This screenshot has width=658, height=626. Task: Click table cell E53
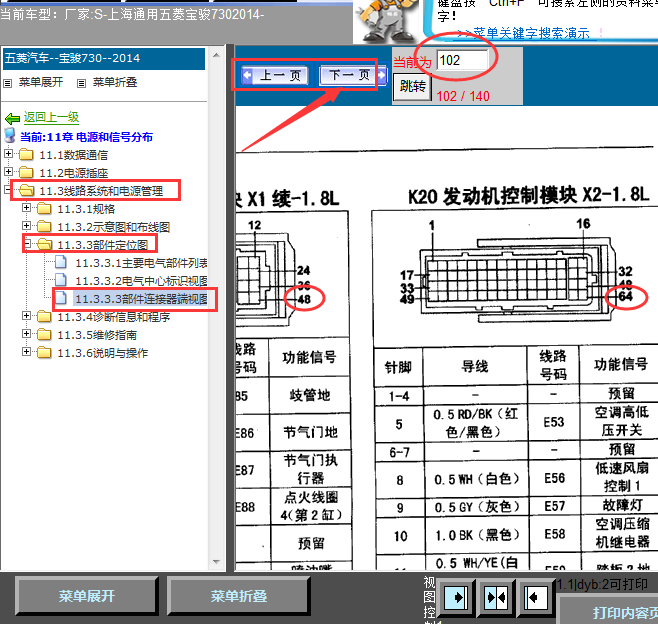coord(554,422)
